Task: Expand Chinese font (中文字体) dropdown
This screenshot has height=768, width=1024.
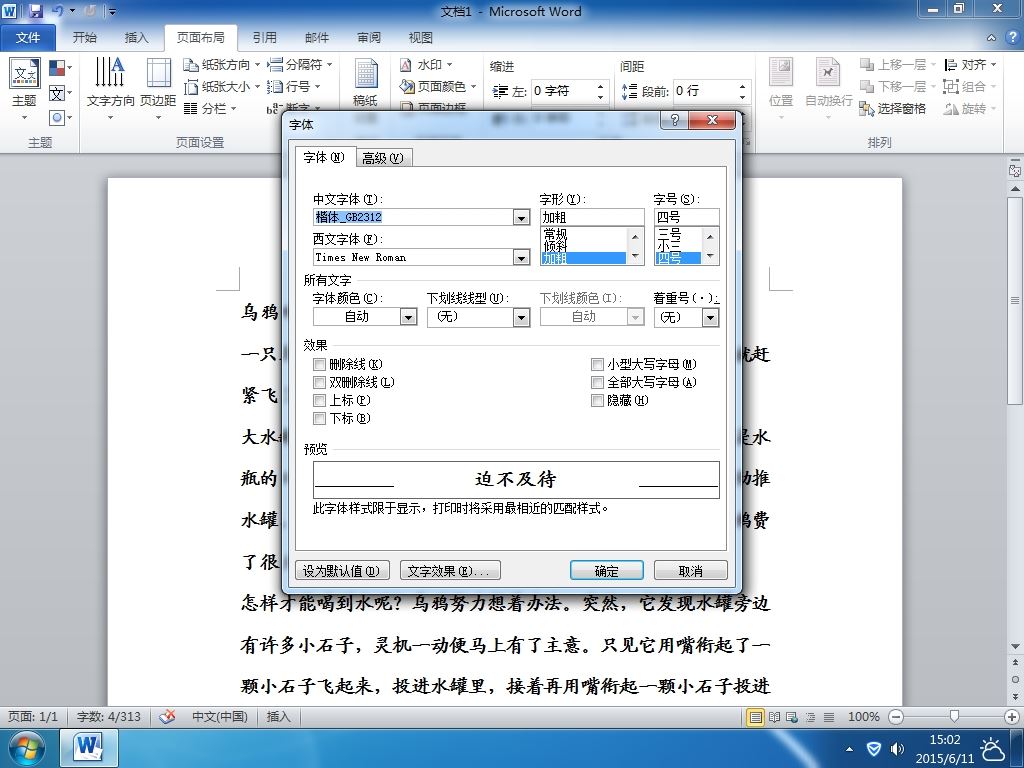Action: click(521, 217)
